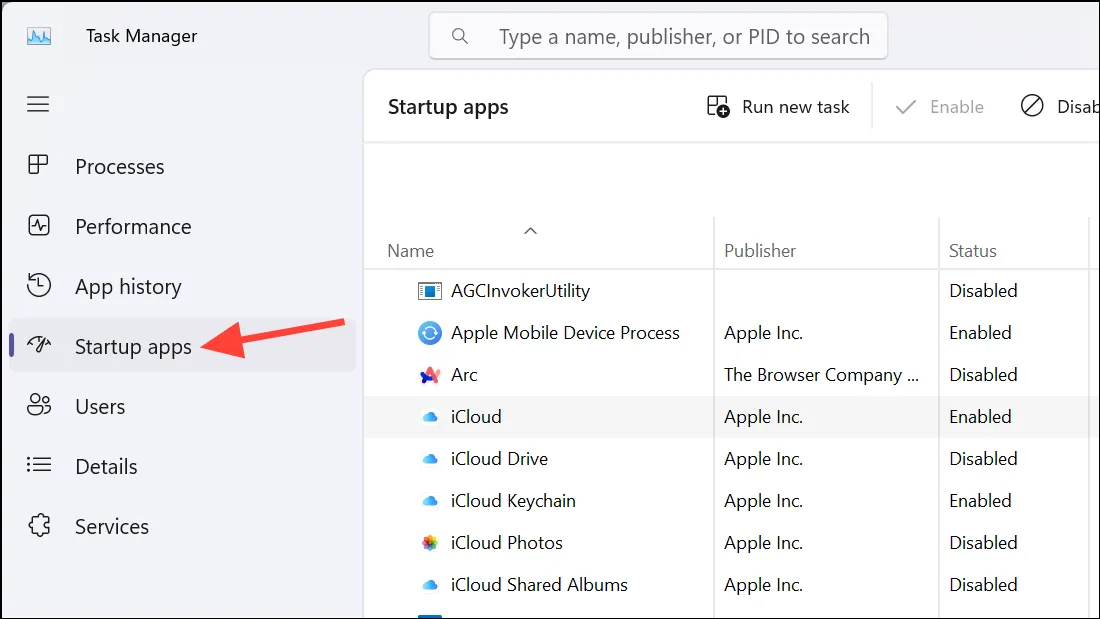
Task: Click the Task Manager title text
Action: coord(141,36)
